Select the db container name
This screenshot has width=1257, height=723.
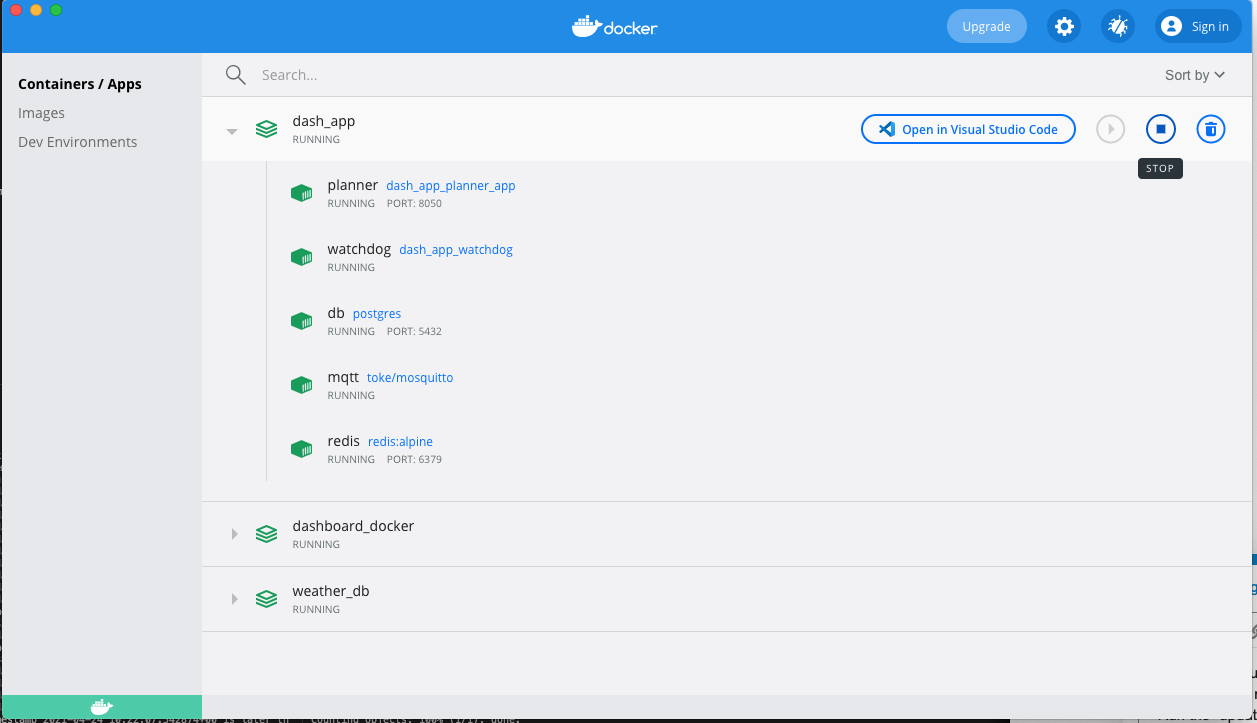(x=336, y=313)
